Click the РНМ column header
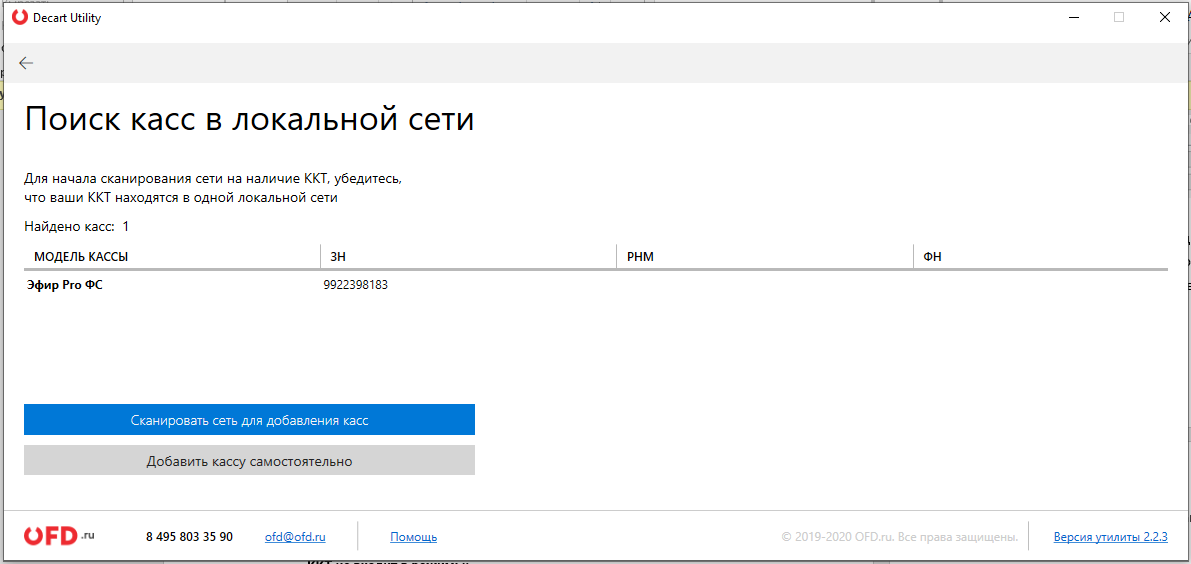The width and height of the screenshot is (1191, 564). (764, 257)
